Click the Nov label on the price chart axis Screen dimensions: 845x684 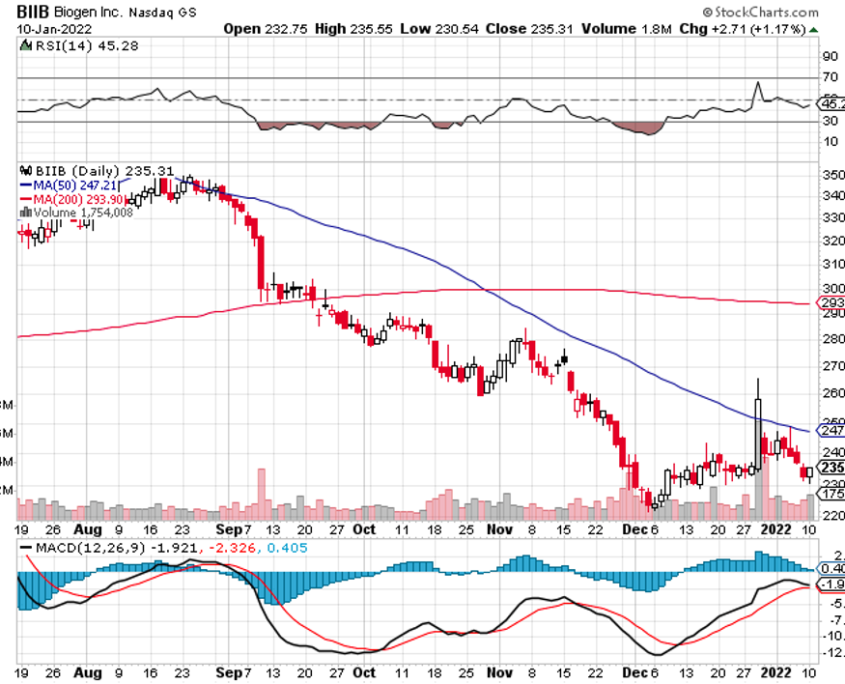click(499, 530)
